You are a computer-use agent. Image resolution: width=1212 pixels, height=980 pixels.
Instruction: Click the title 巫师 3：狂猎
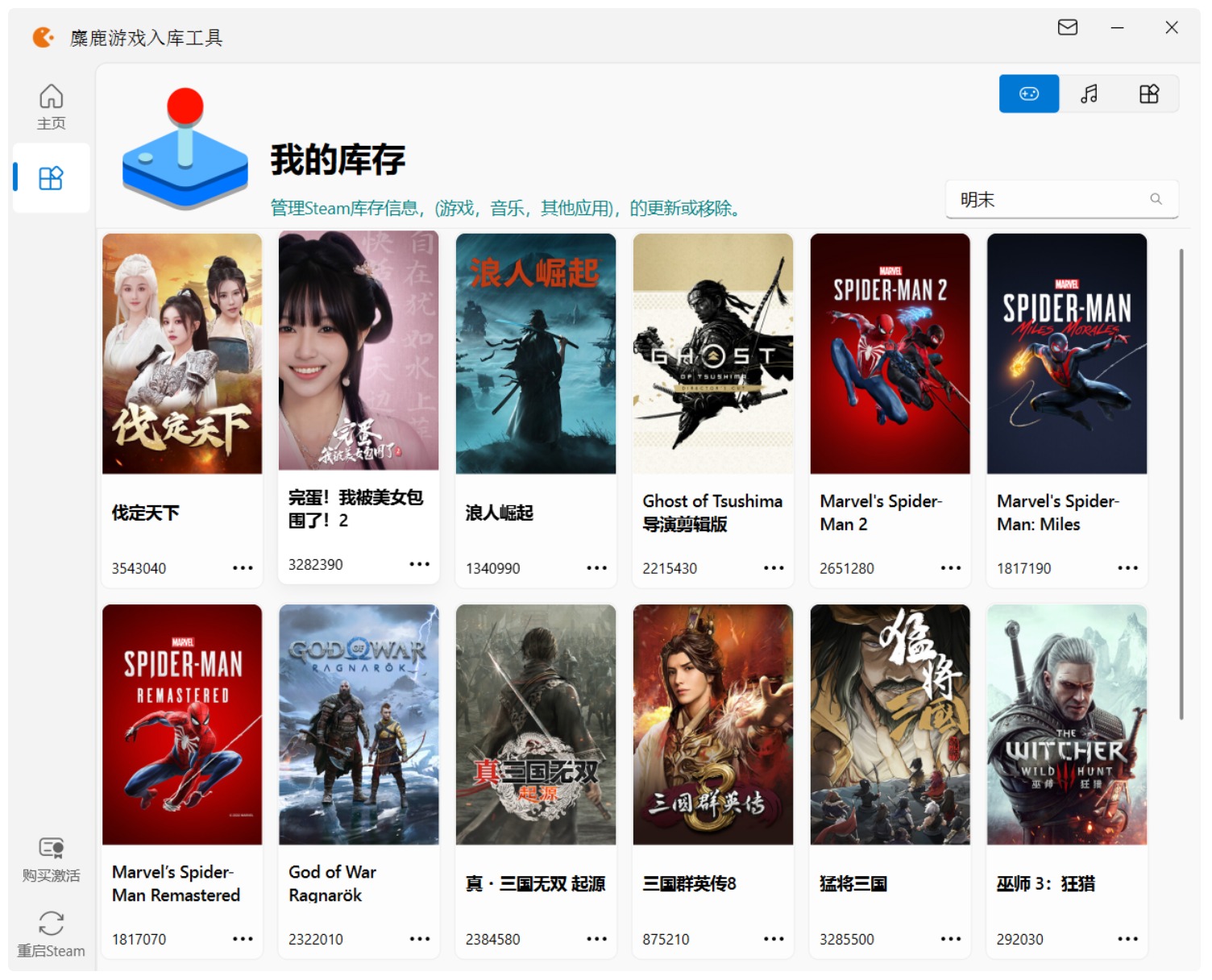[x=1046, y=883]
